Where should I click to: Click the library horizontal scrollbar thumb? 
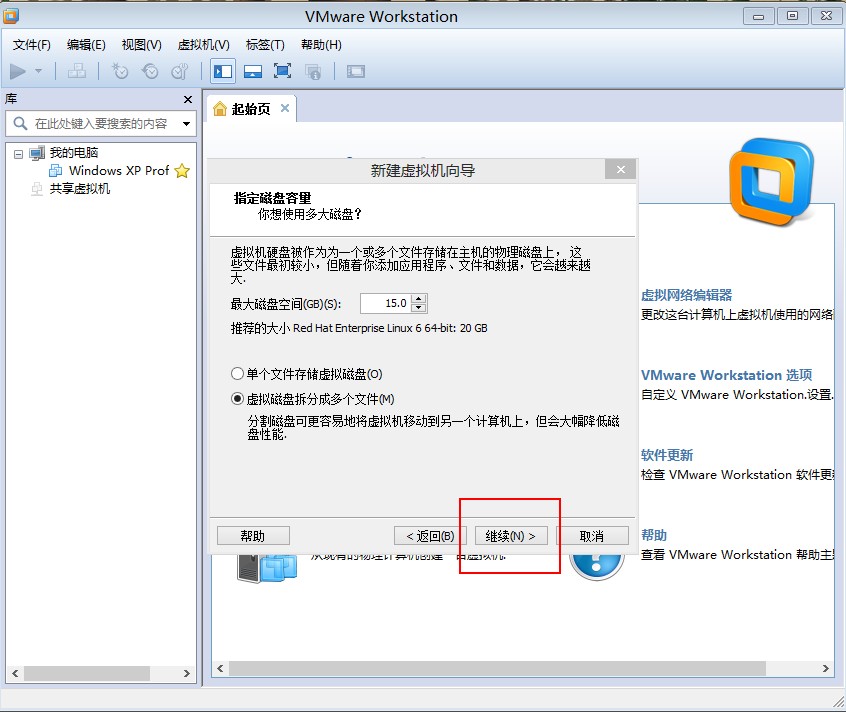pyautogui.click(x=87, y=673)
